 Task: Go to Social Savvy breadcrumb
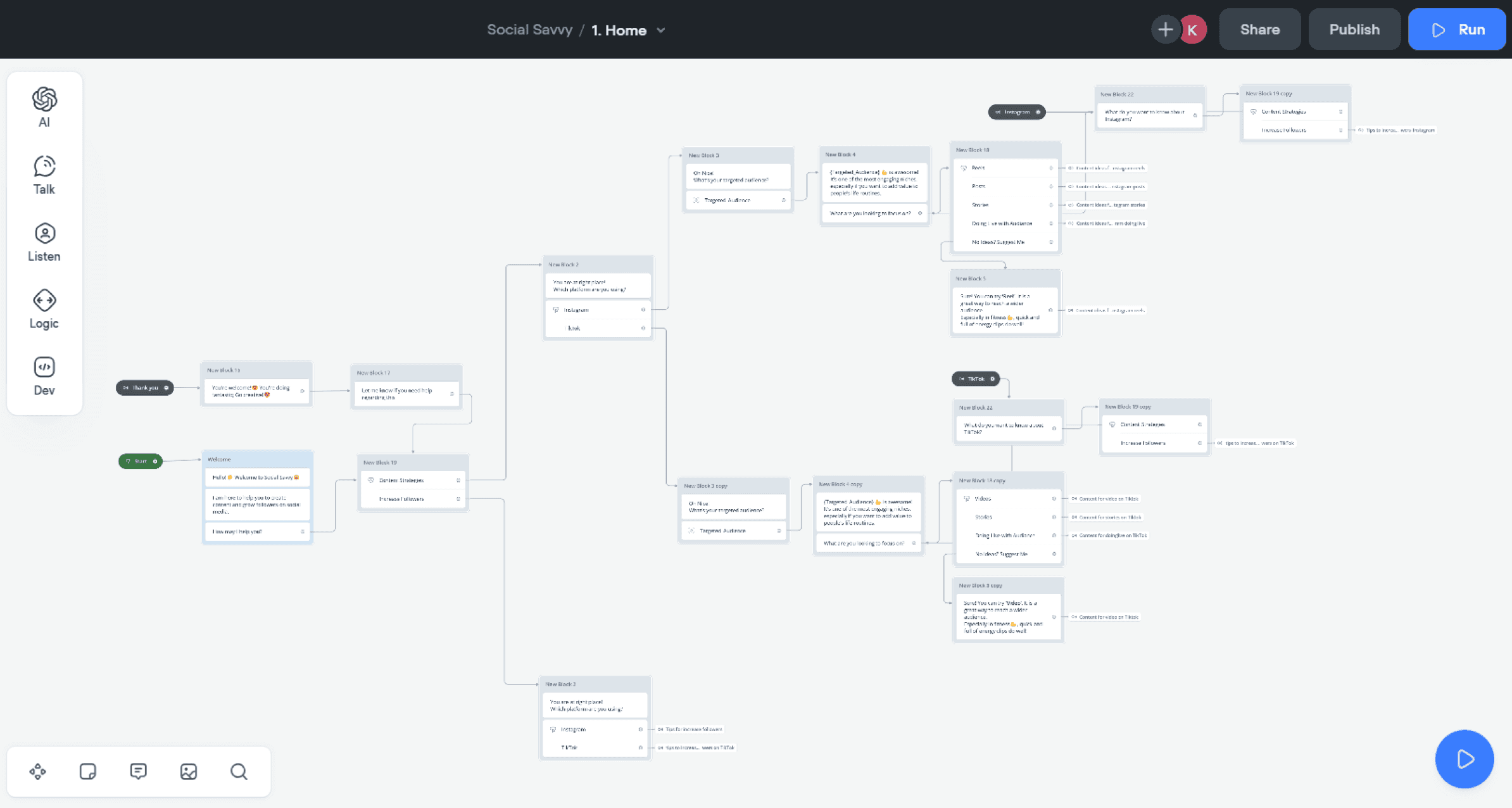(x=529, y=30)
